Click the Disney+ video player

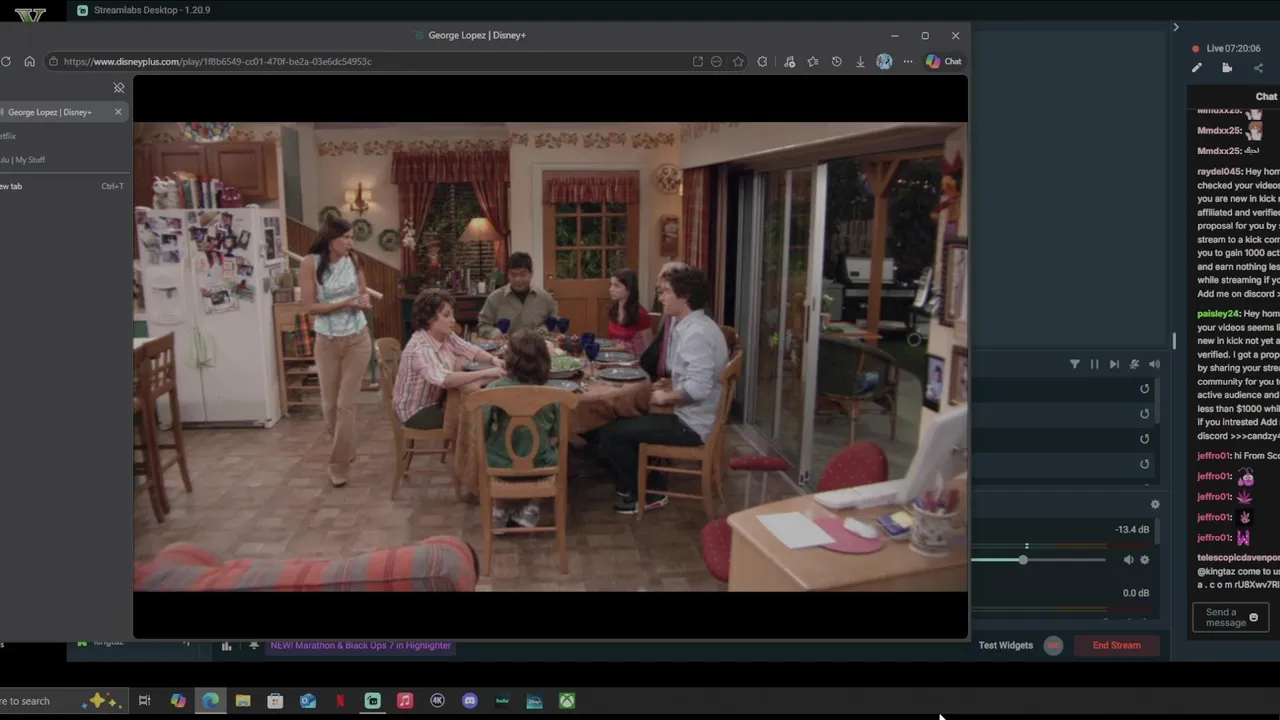550,357
